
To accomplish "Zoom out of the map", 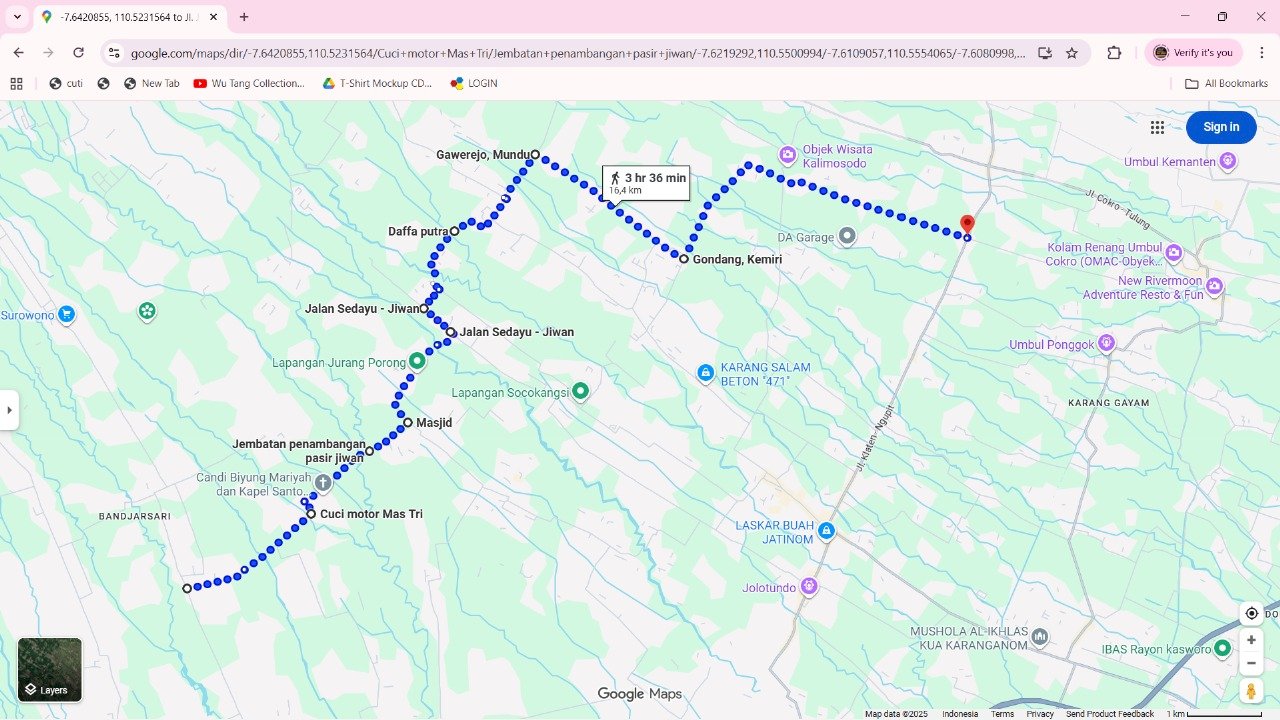I will 1251,664.
